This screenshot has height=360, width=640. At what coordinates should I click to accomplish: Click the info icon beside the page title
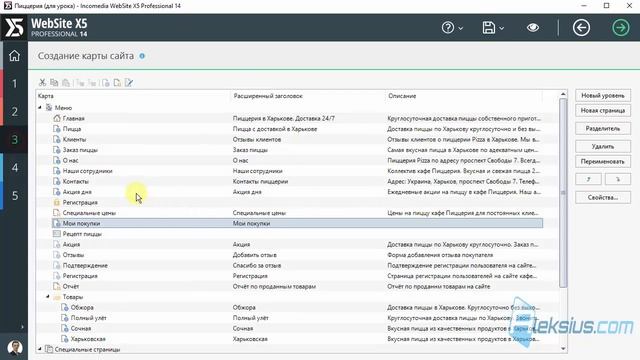pos(142,56)
